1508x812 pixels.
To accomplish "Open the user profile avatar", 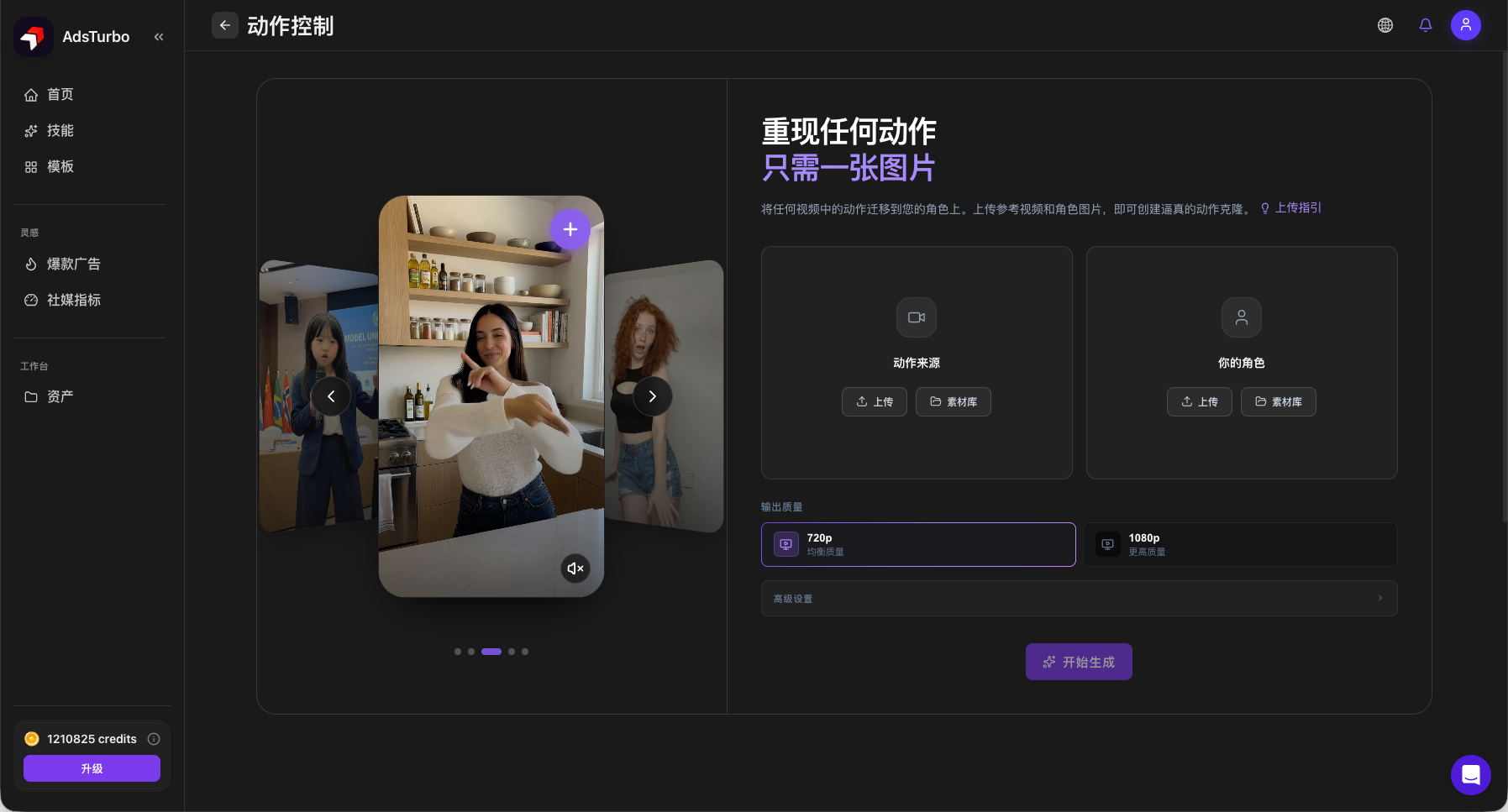I will 1466,25.
